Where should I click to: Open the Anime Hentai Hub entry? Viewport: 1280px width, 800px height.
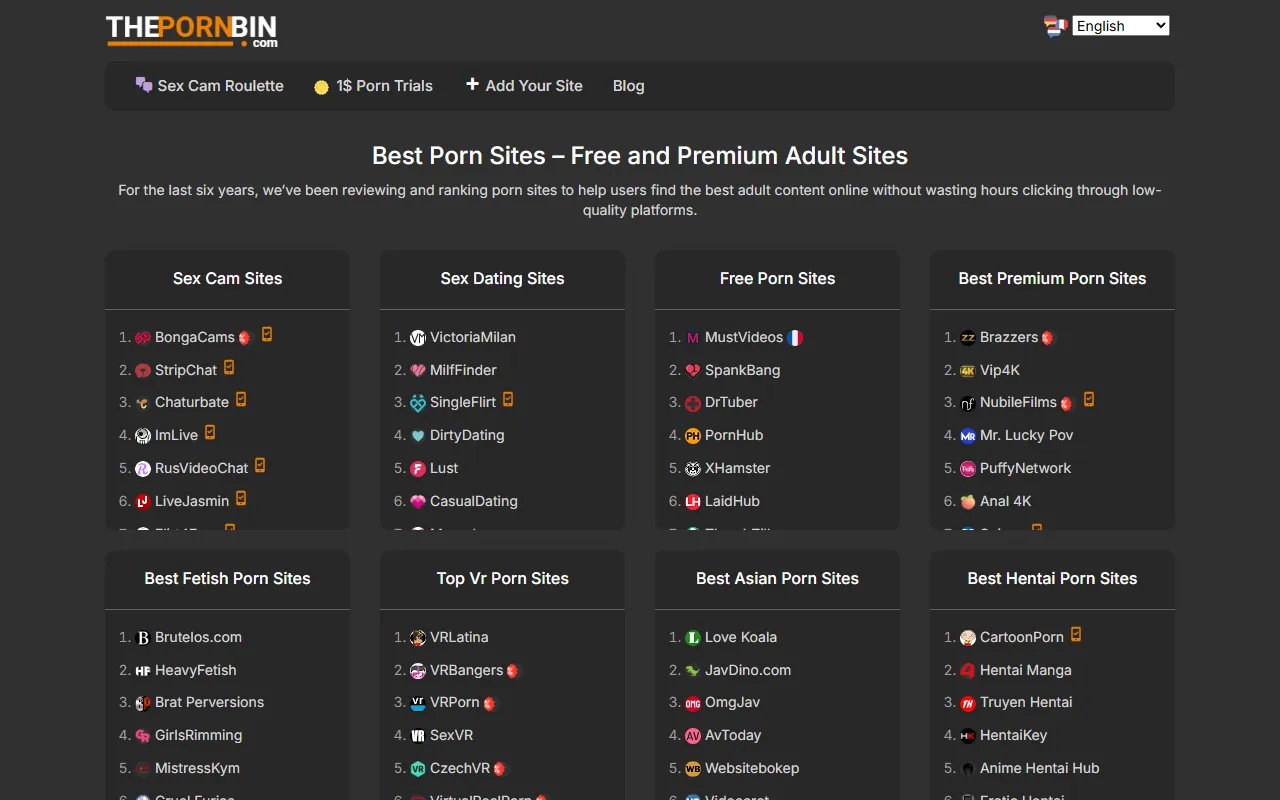coord(1040,768)
